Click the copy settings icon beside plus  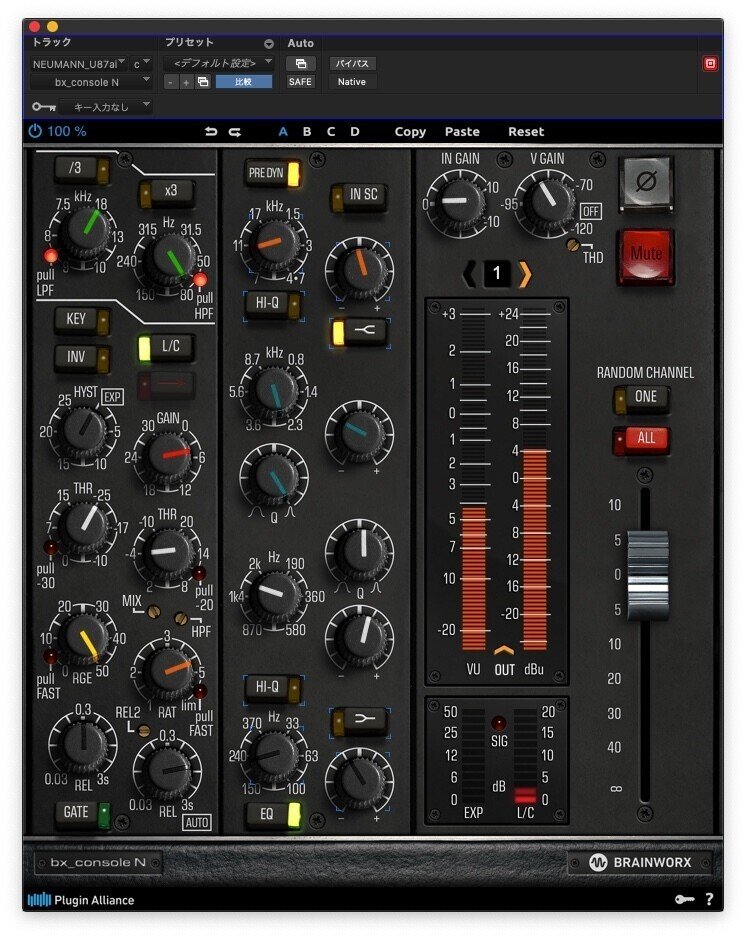tap(203, 82)
